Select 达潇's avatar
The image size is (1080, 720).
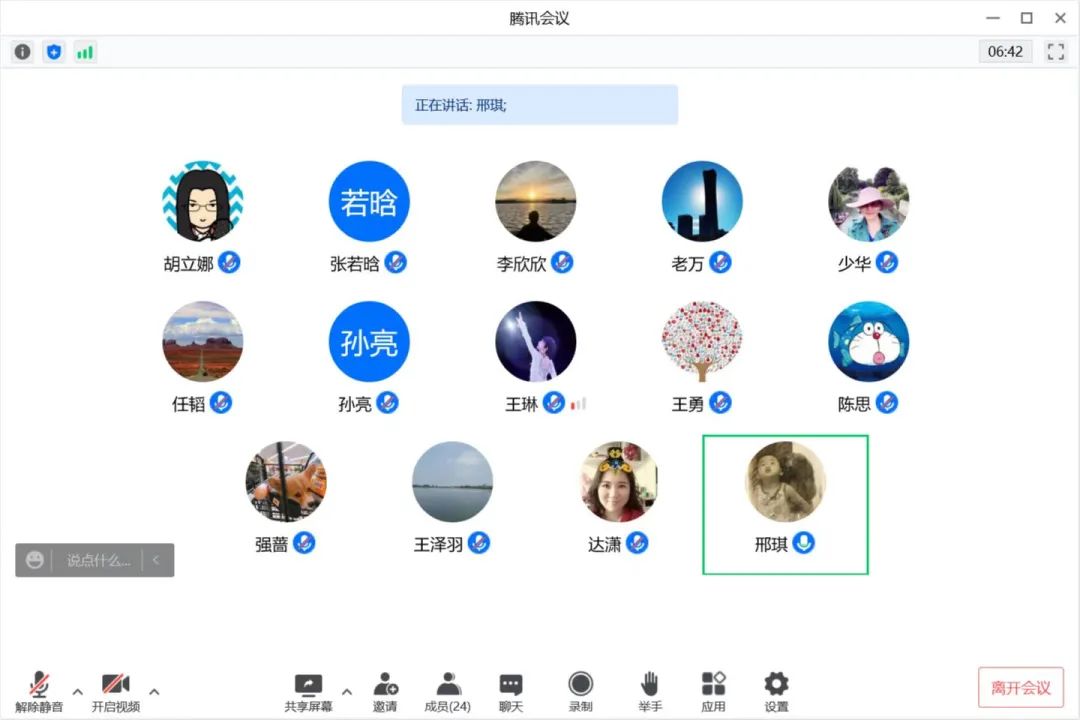[x=619, y=482]
